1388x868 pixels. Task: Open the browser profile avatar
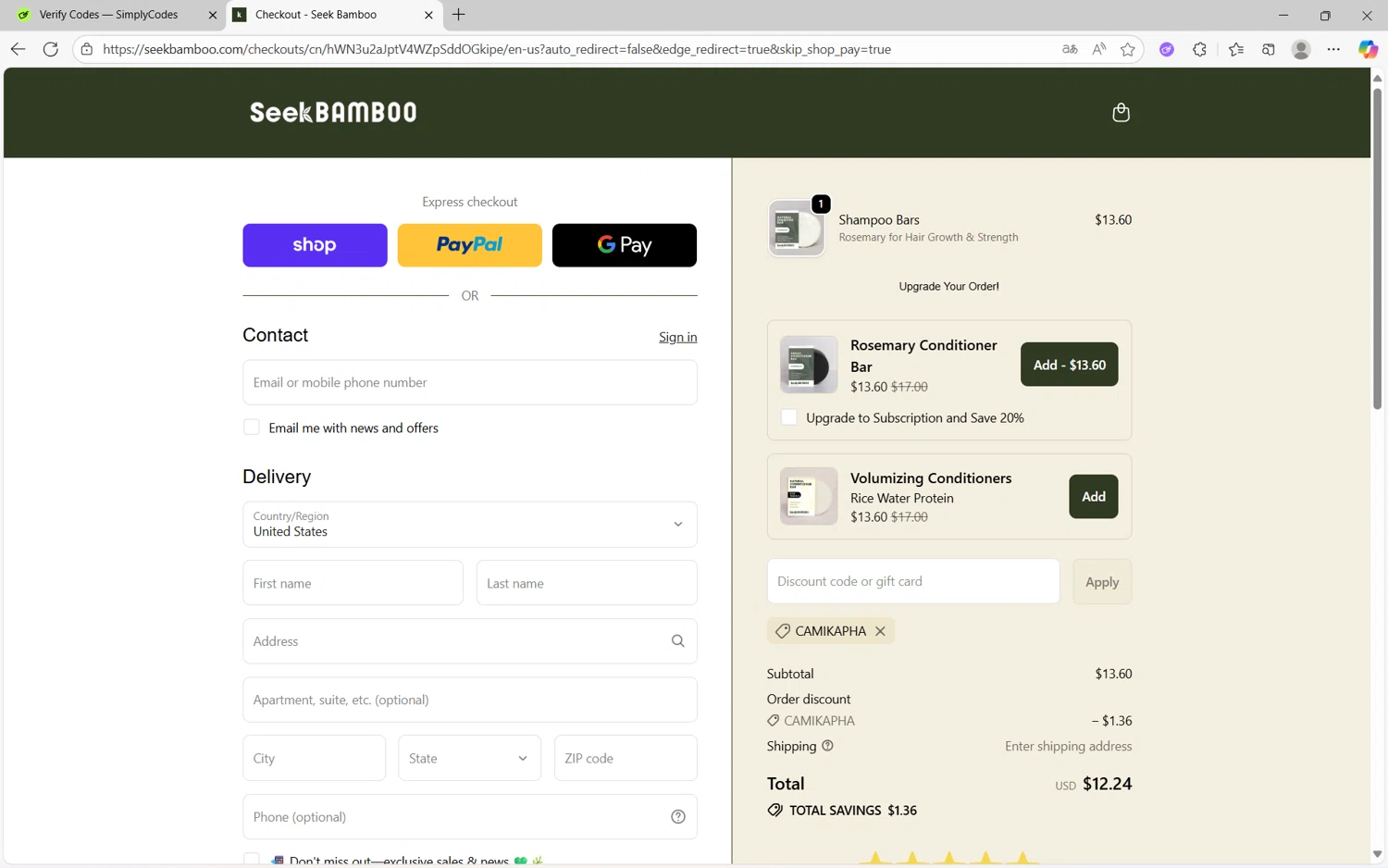1301,49
